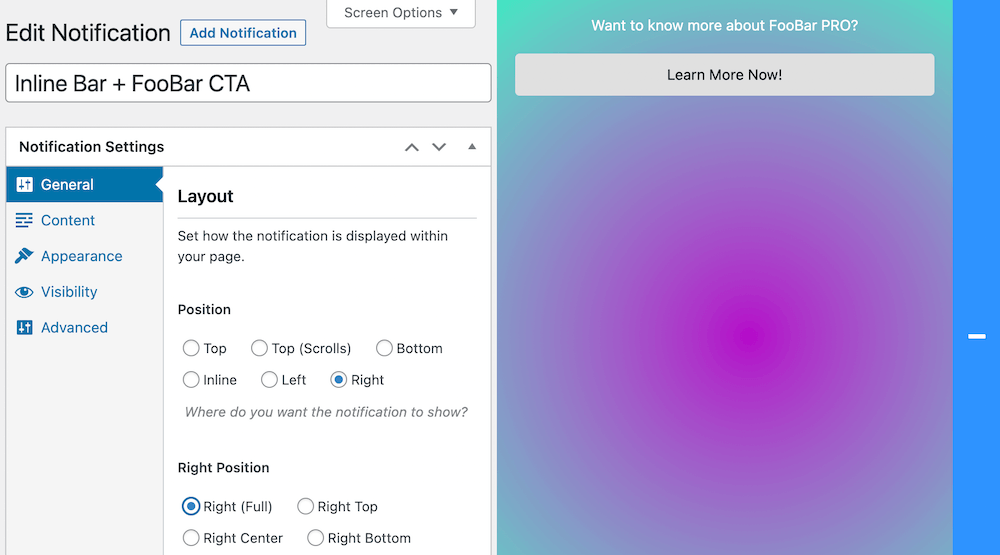Screen dimensions: 1000x555
Task: Choose the Bottom position radio button
Action: pos(384,348)
